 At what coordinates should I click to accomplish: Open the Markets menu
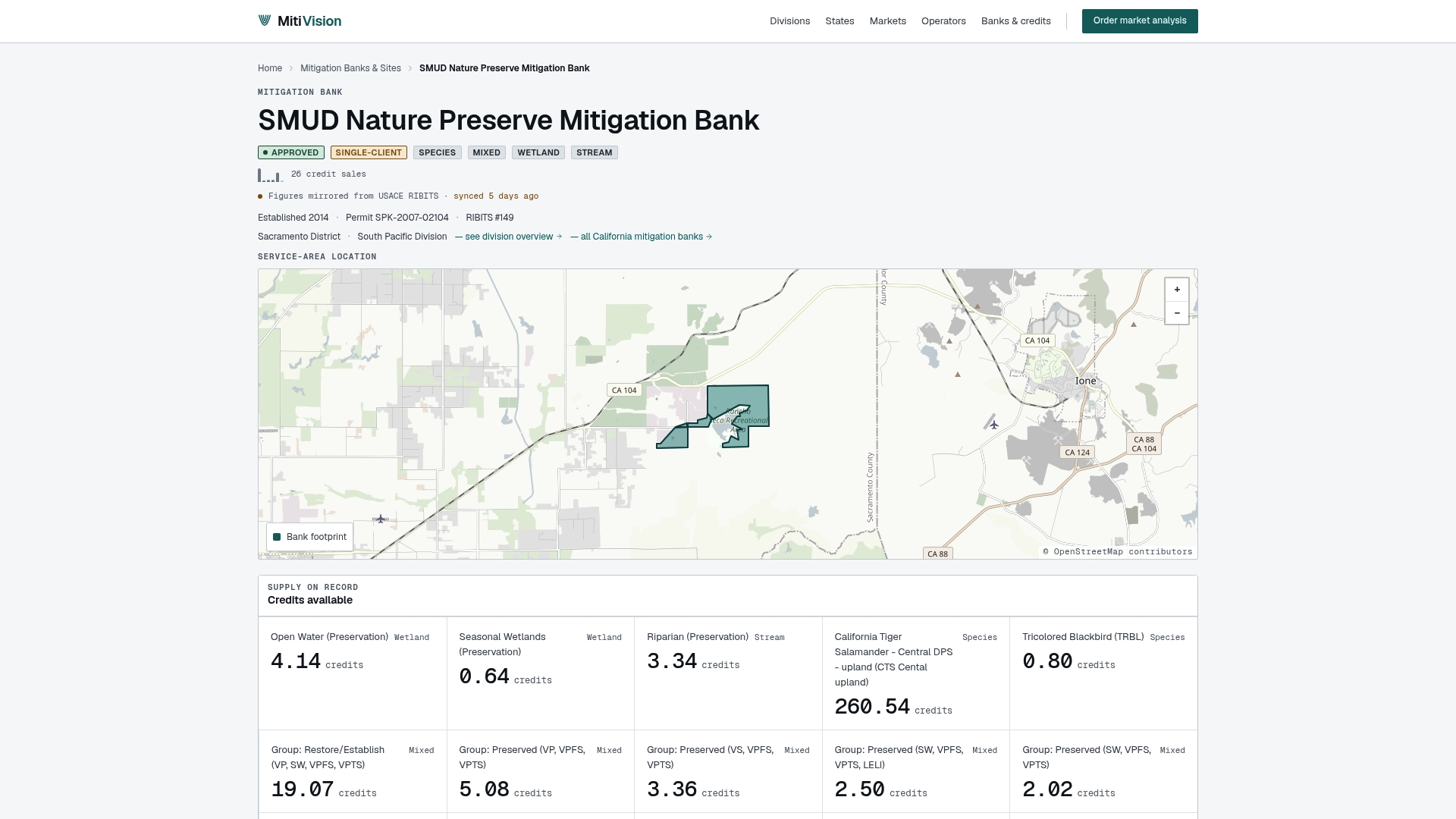887,21
